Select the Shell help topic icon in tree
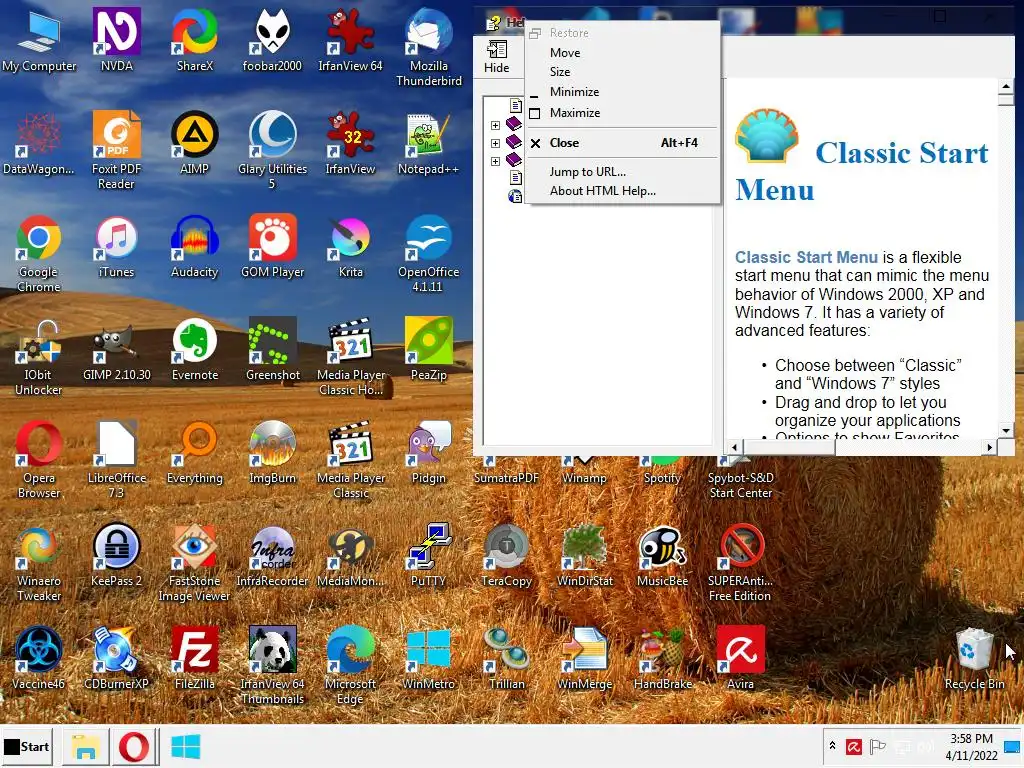Viewport: 1024px width, 768px height. (515, 196)
